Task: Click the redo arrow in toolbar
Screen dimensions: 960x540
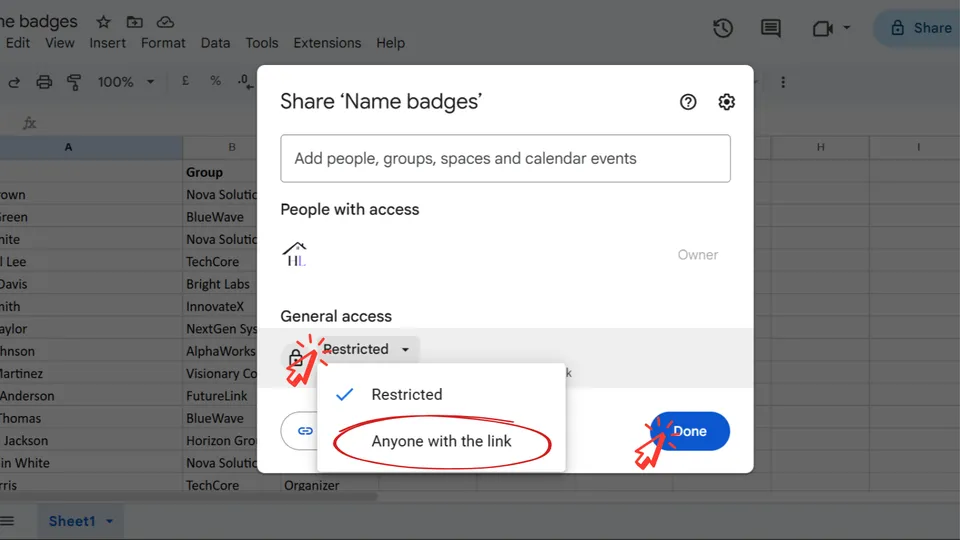Action: pyautogui.click(x=14, y=82)
